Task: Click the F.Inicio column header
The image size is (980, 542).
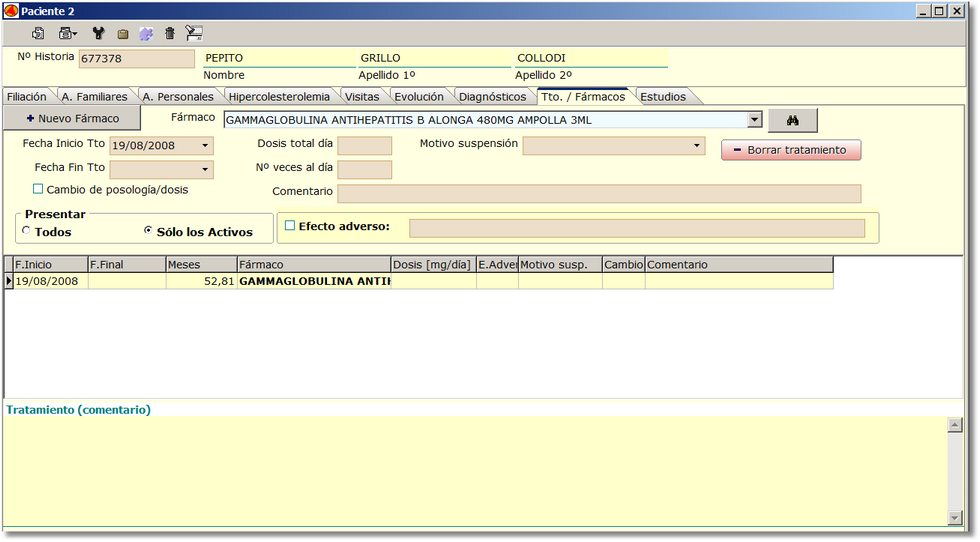Action: 51,264
